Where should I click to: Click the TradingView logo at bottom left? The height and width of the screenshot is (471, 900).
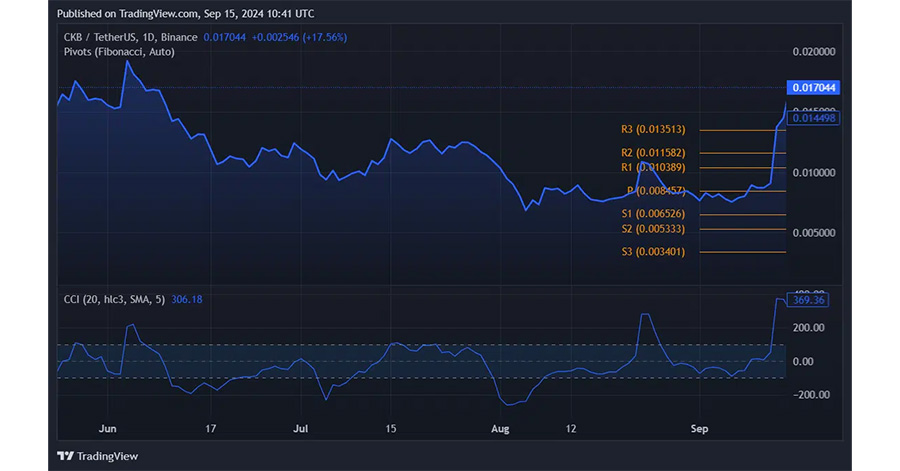click(x=98, y=456)
